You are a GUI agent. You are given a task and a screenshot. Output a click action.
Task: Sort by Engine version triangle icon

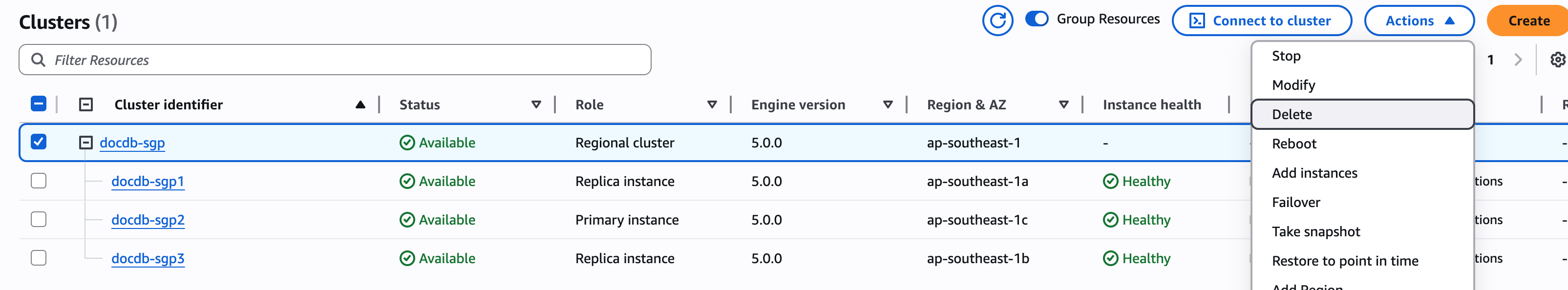click(888, 104)
